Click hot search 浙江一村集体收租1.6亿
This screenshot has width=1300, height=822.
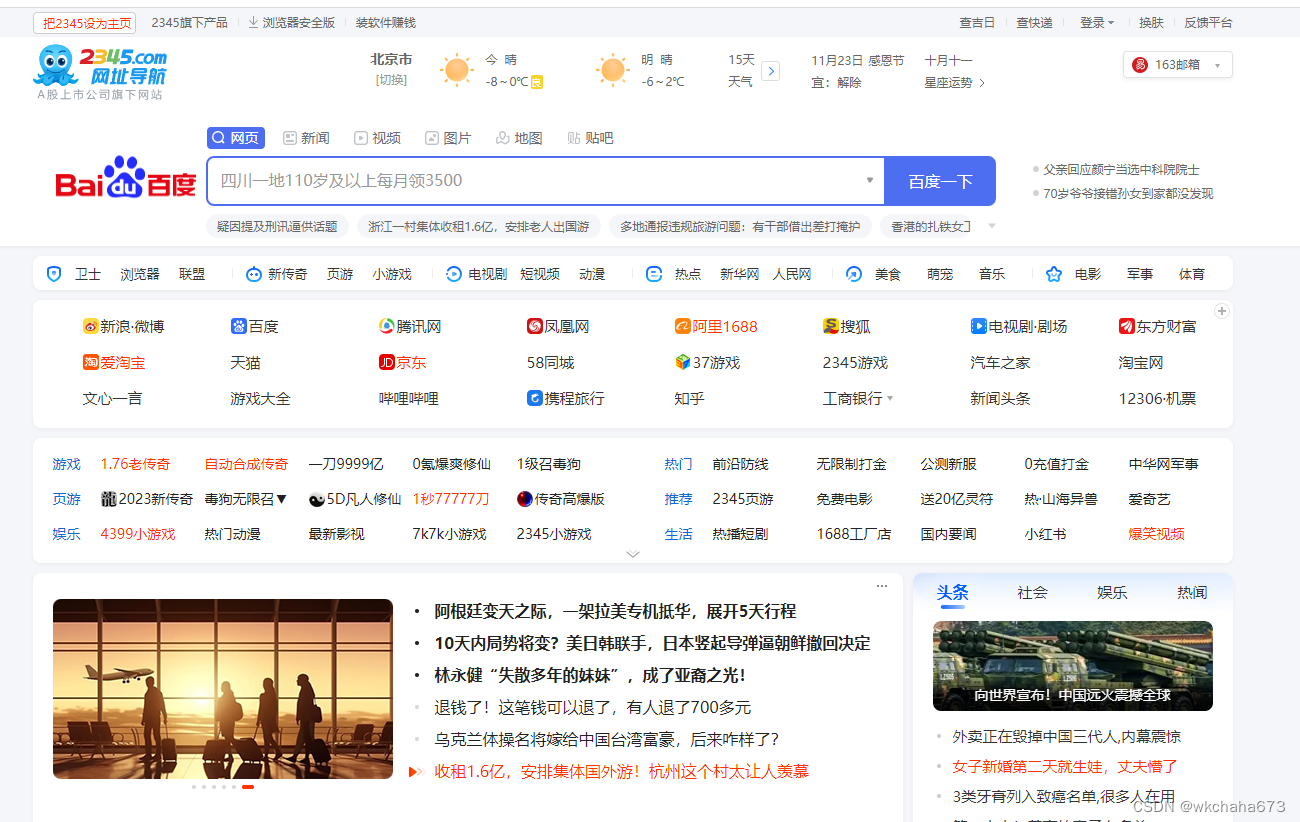pyautogui.click(x=479, y=226)
